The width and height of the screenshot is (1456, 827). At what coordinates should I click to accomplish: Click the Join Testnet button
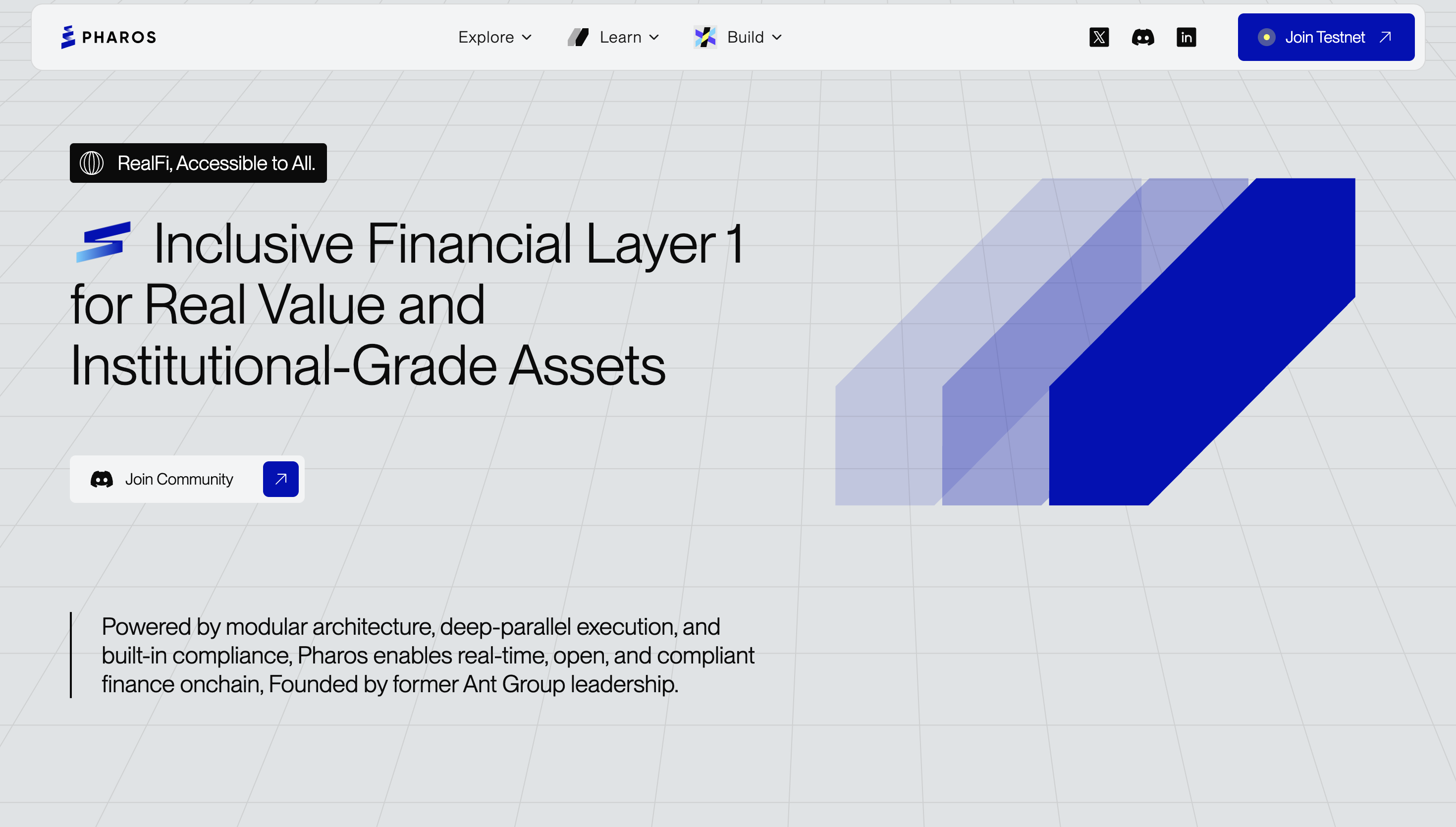point(1325,38)
